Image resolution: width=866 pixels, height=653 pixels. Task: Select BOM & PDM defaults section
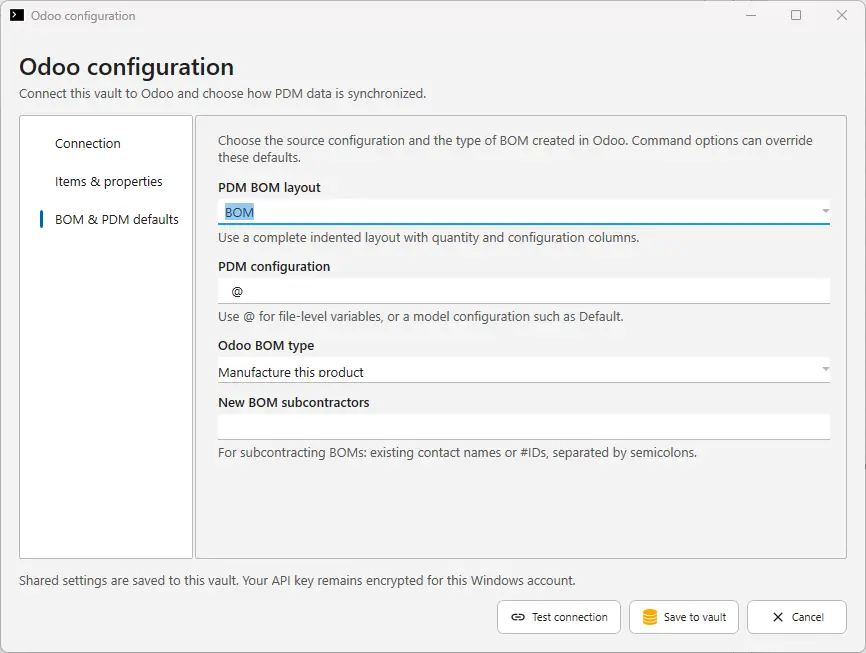pos(106,219)
